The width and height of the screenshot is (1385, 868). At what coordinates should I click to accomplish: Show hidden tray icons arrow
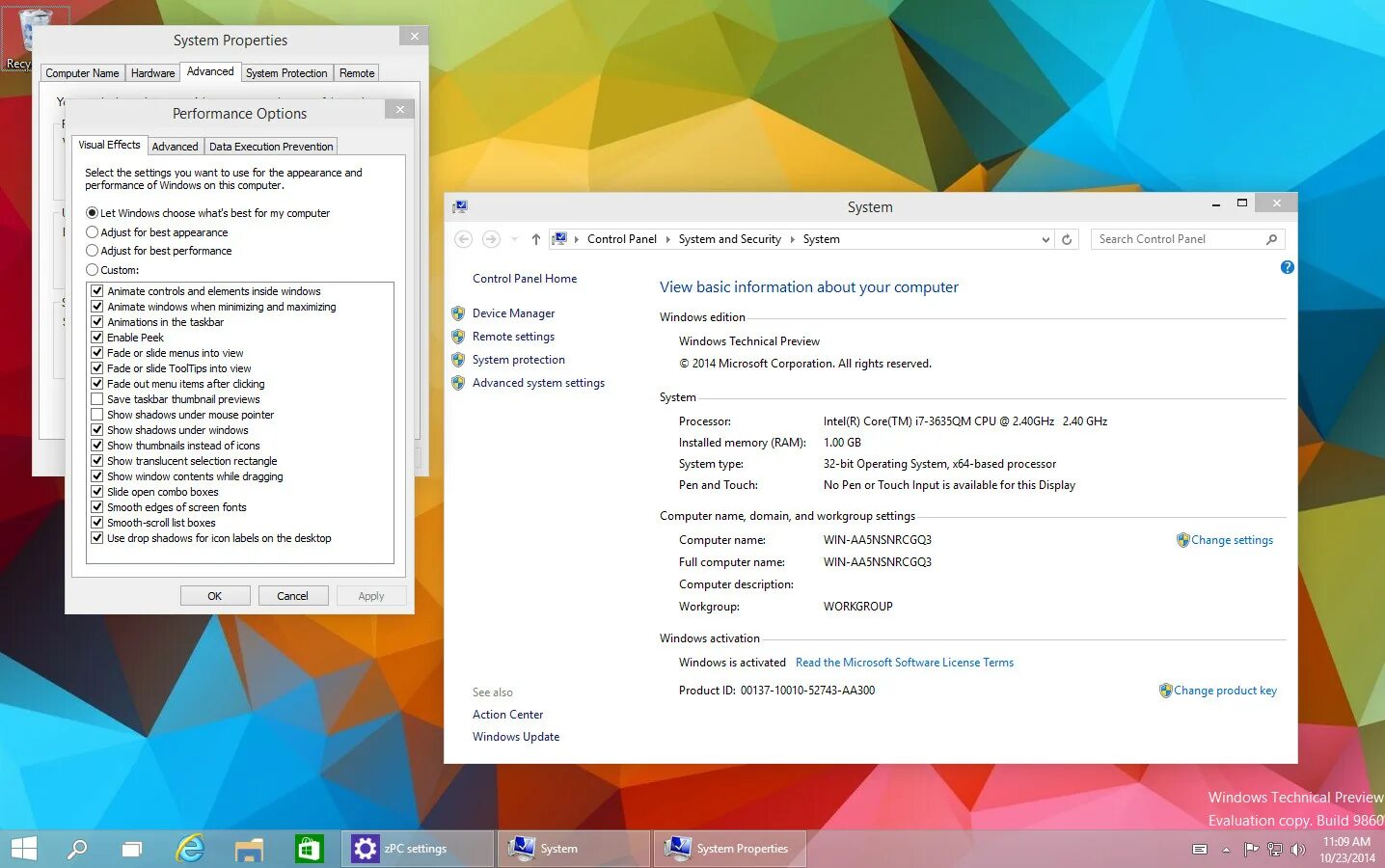[1226, 850]
